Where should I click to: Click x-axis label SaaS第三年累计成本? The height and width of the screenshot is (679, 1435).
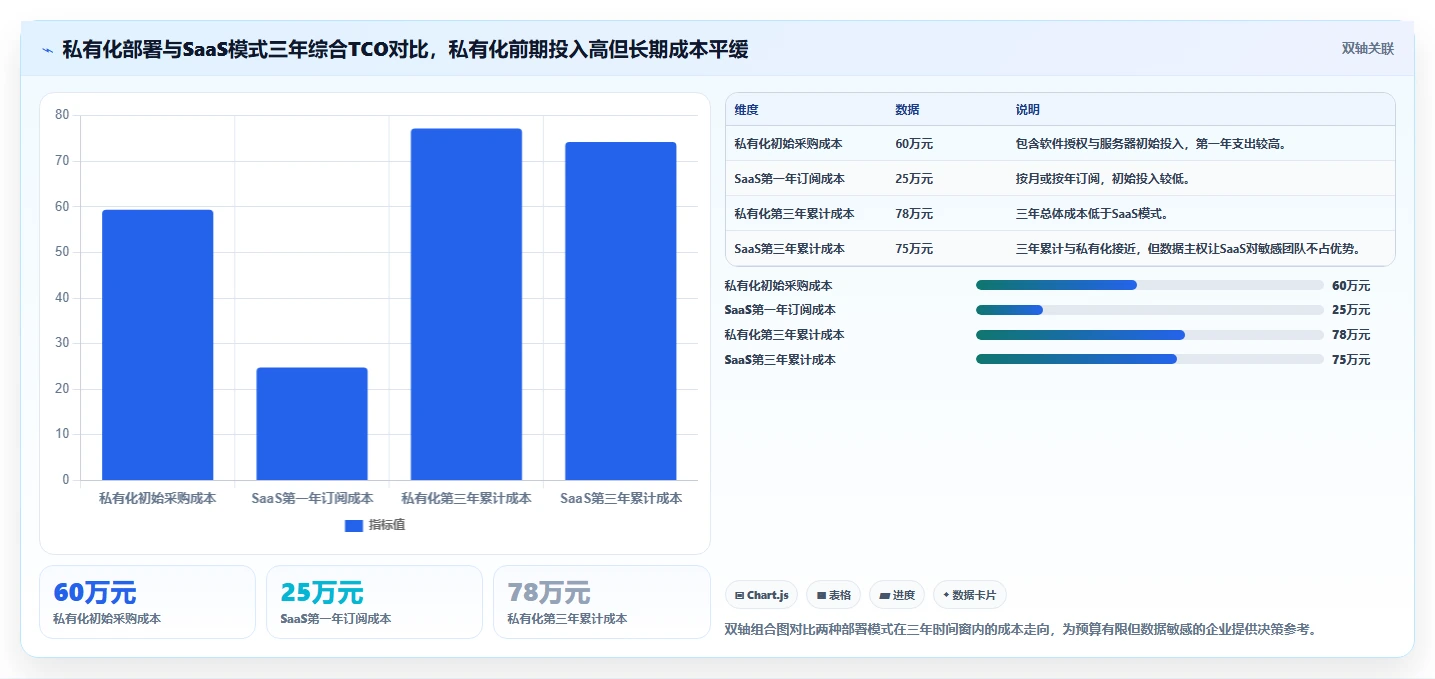coord(621,498)
